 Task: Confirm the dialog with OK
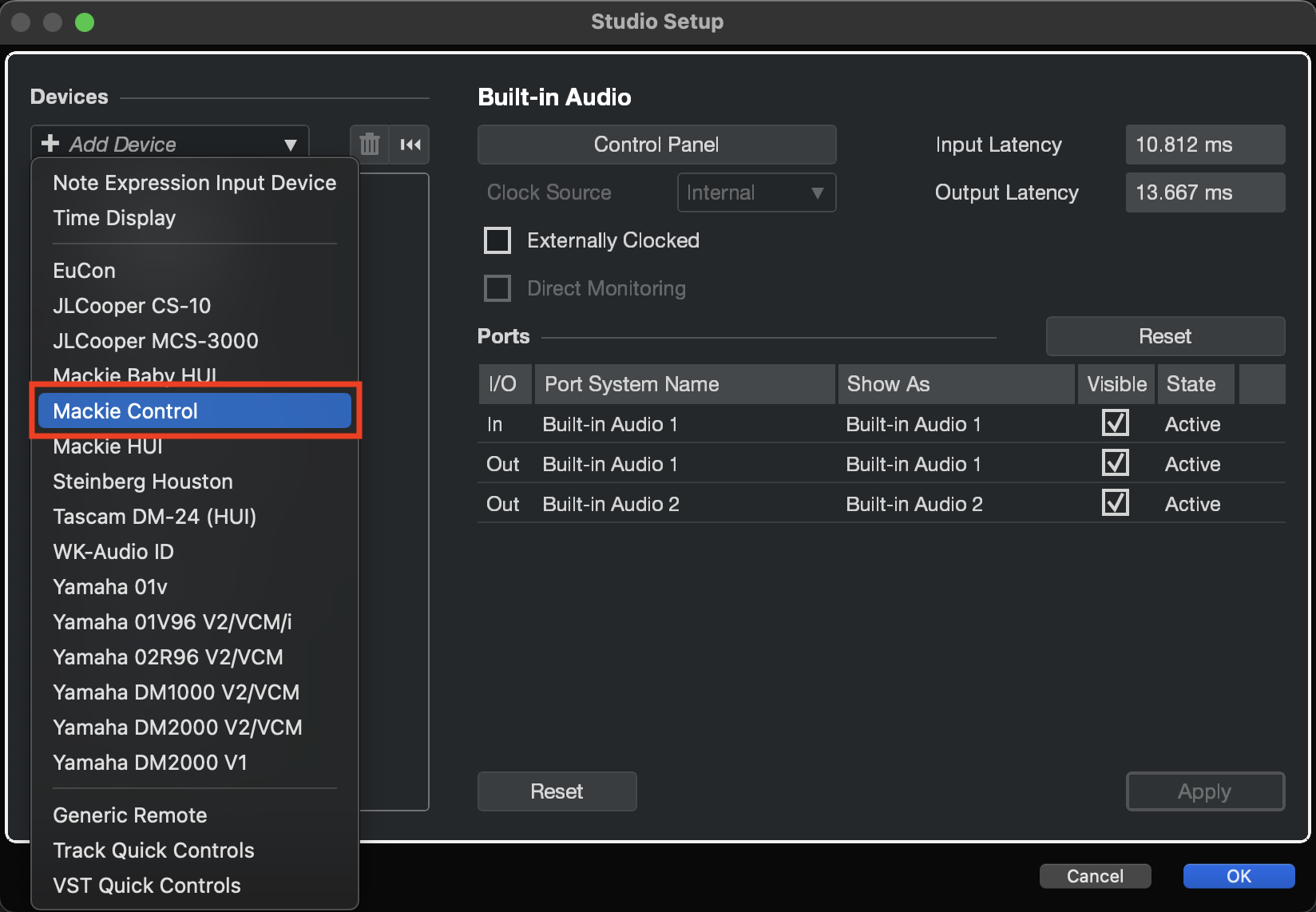pos(1239,876)
